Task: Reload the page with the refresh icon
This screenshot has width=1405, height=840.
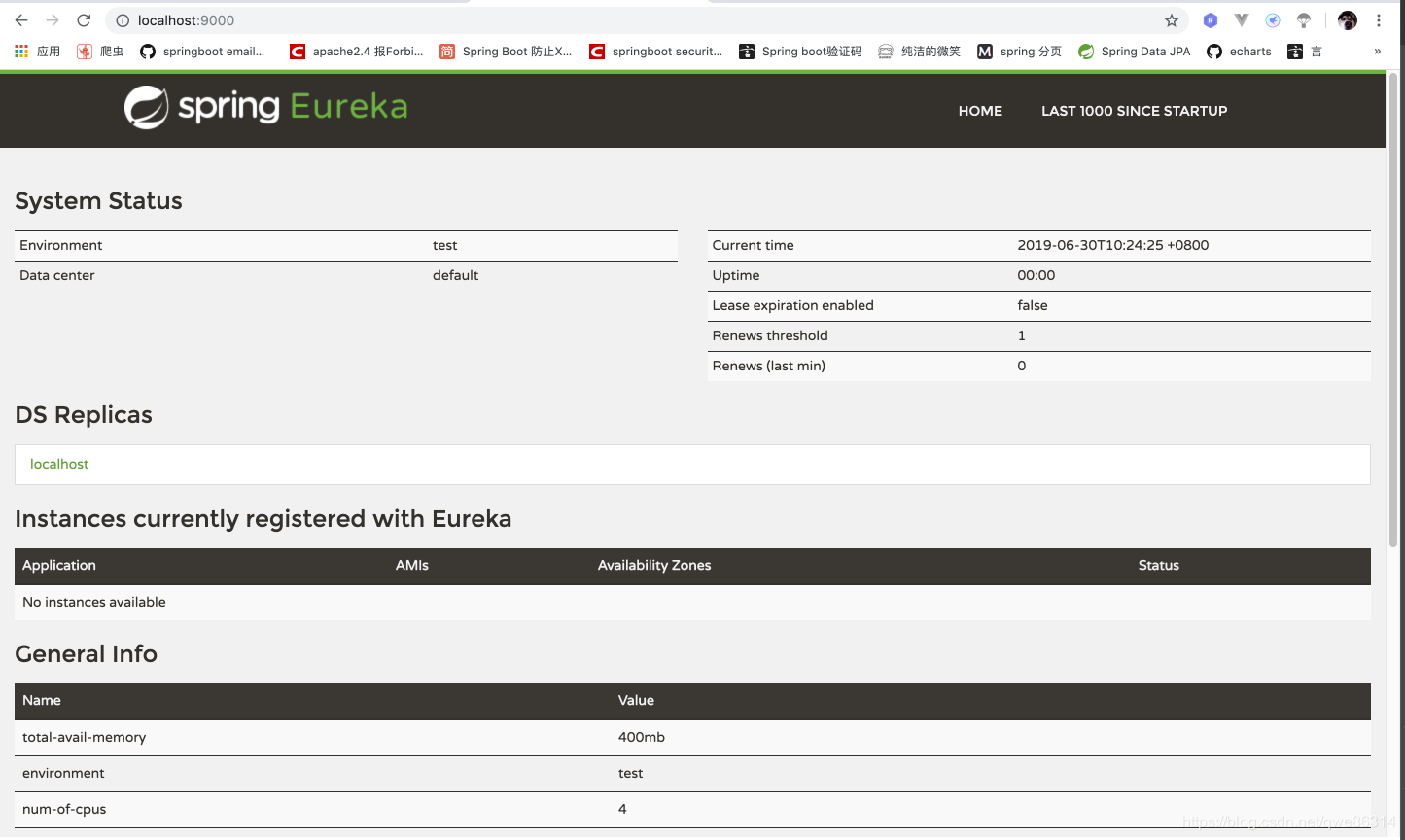Action: (x=84, y=20)
